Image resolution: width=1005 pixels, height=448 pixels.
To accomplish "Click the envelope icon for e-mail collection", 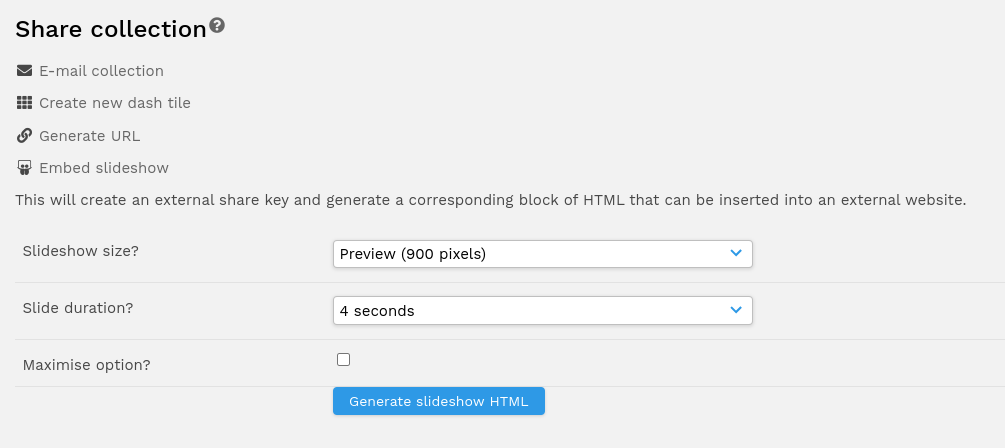I will [x=24, y=71].
